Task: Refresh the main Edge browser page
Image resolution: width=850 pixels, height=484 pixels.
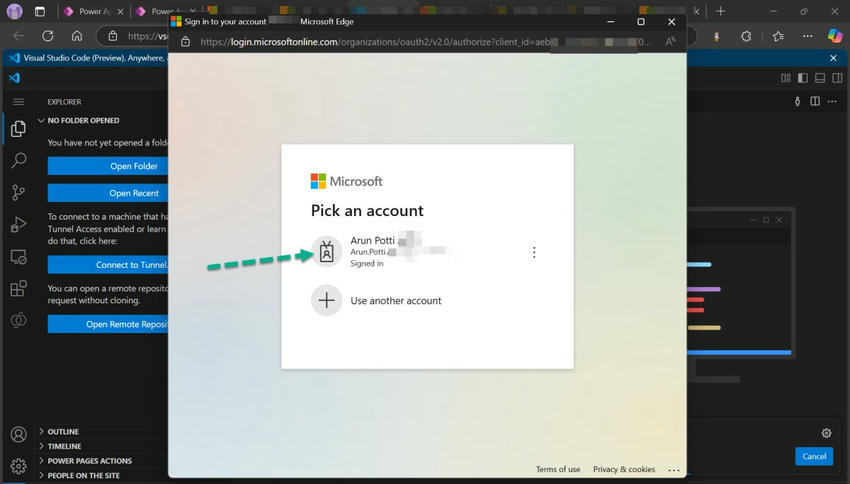Action: [48, 36]
